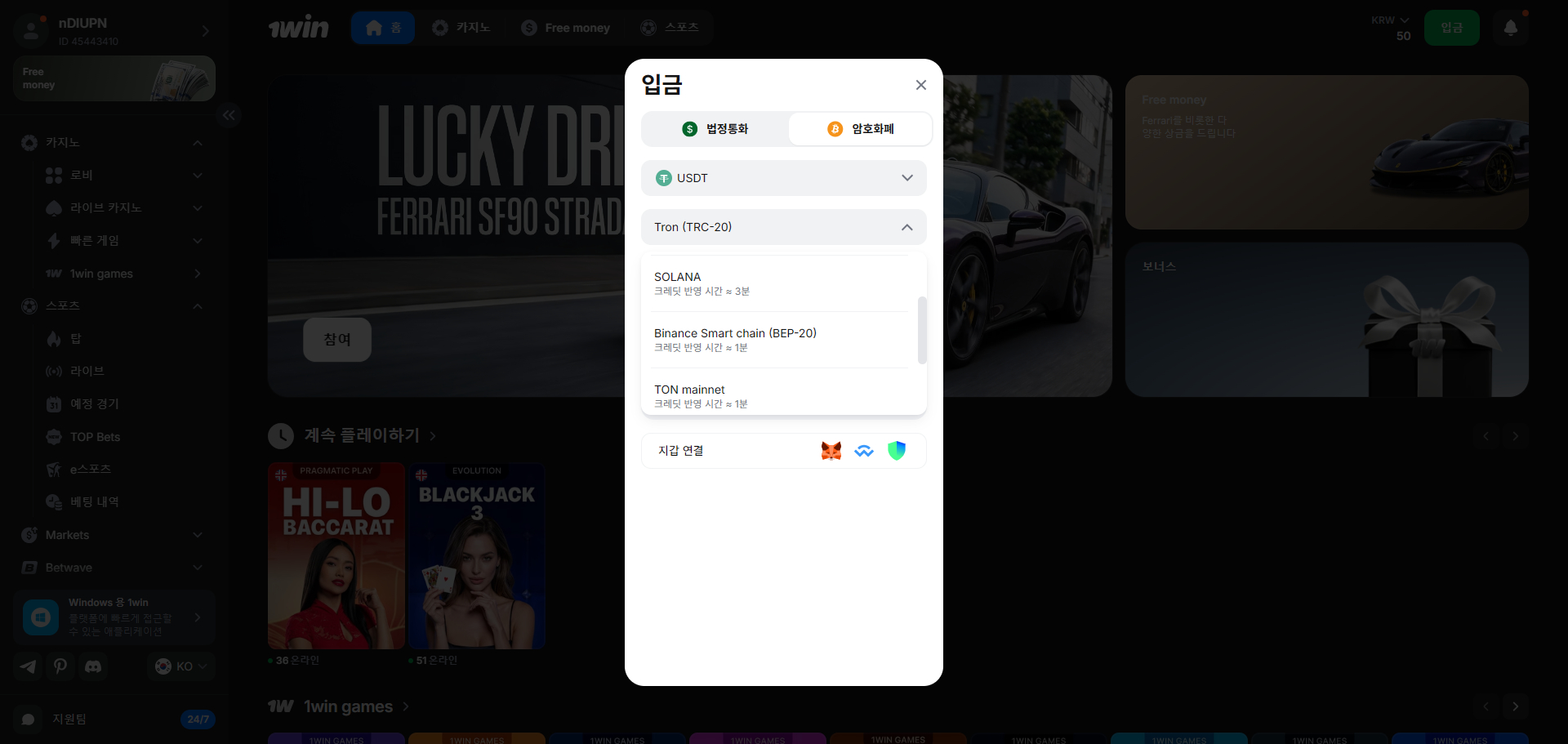Screen dimensions: 1568x744
Task: Go to next 계속 플레이하기 carousel page
Action: 1515,436
